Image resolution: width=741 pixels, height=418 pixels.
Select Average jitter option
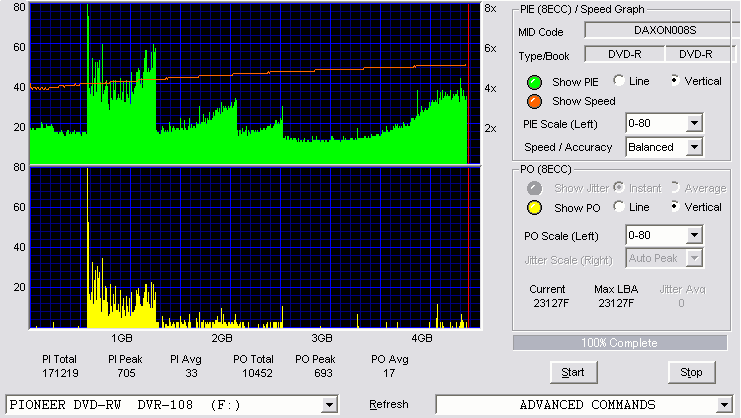[x=675, y=187]
